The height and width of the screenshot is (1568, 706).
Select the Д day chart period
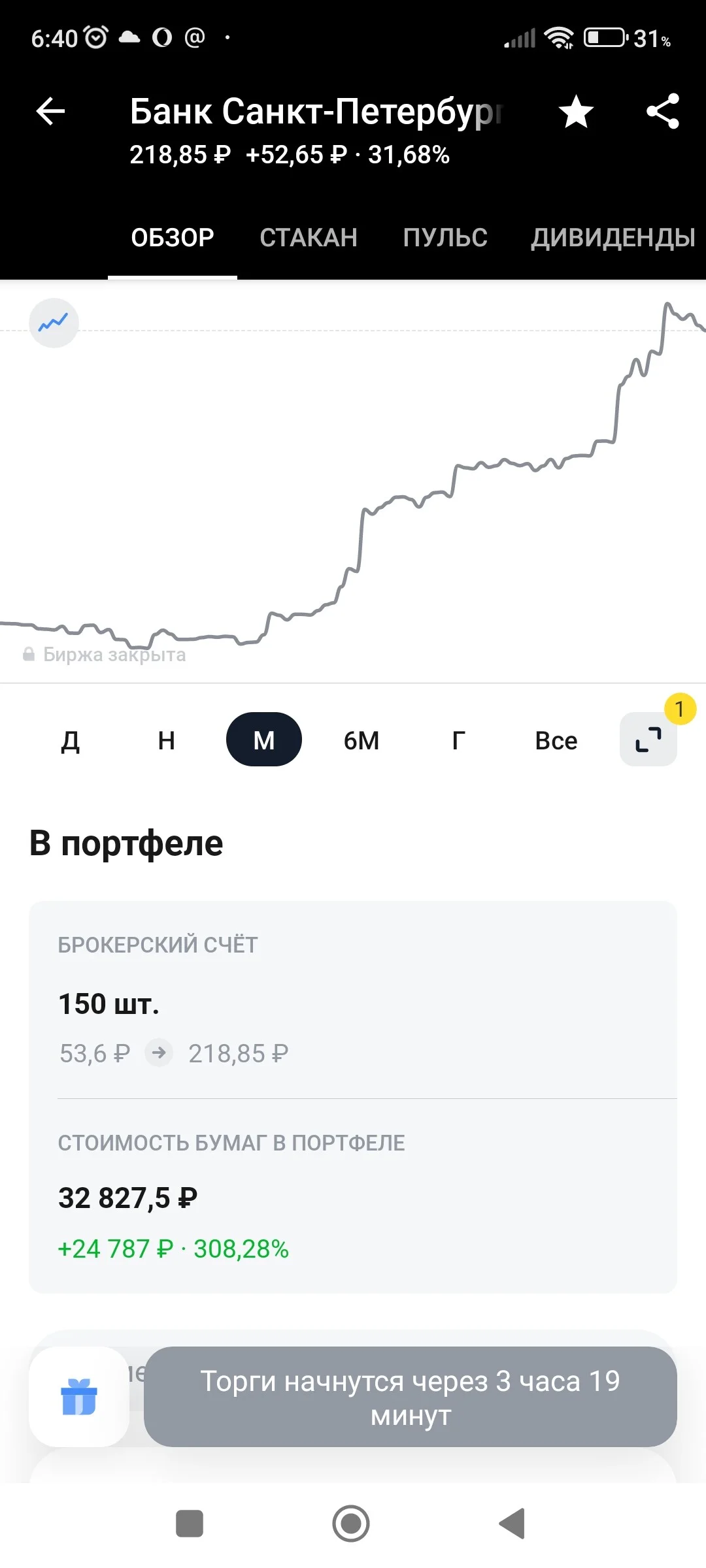tap(70, 740)
